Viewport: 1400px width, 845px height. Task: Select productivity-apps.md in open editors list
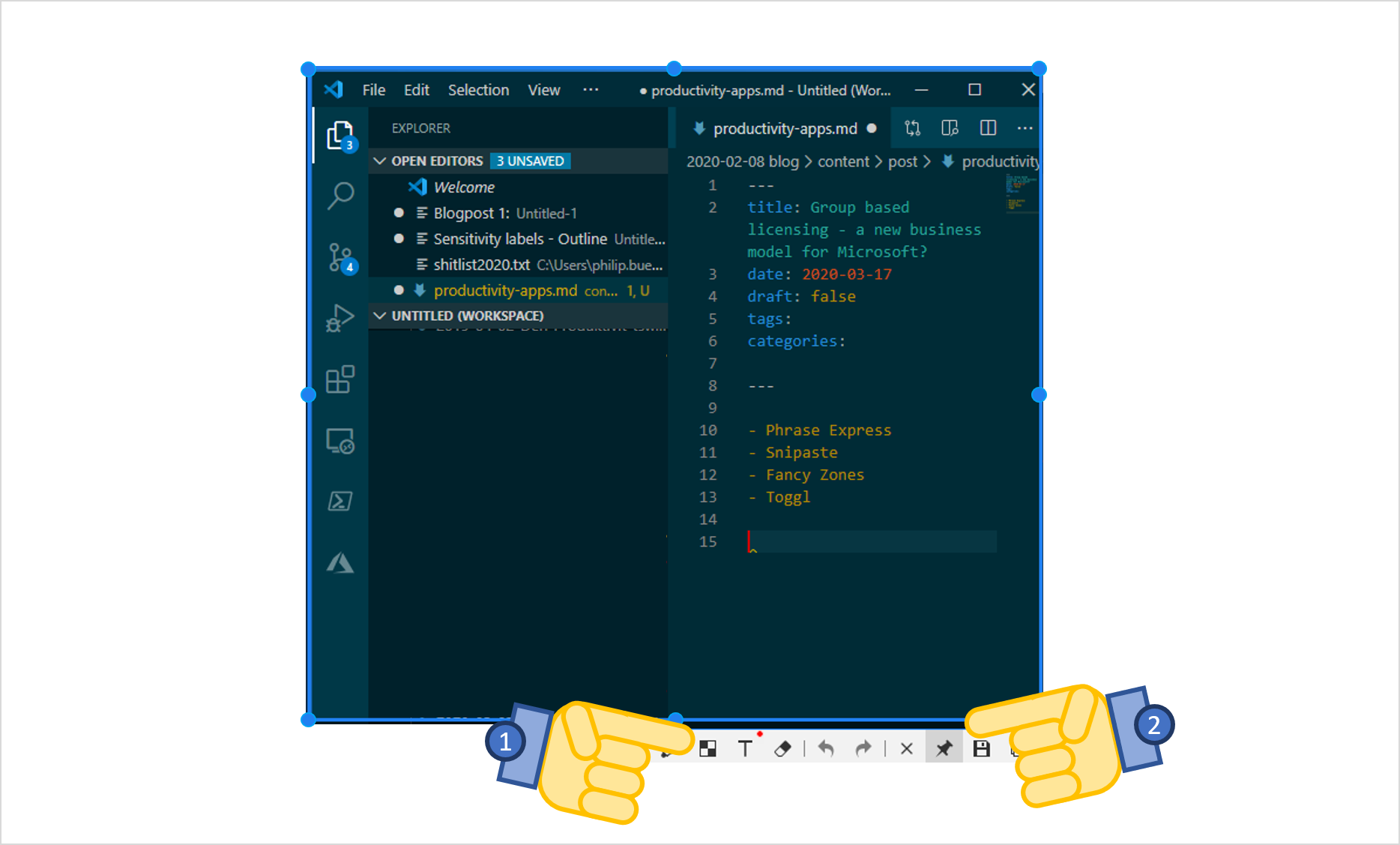518,290
